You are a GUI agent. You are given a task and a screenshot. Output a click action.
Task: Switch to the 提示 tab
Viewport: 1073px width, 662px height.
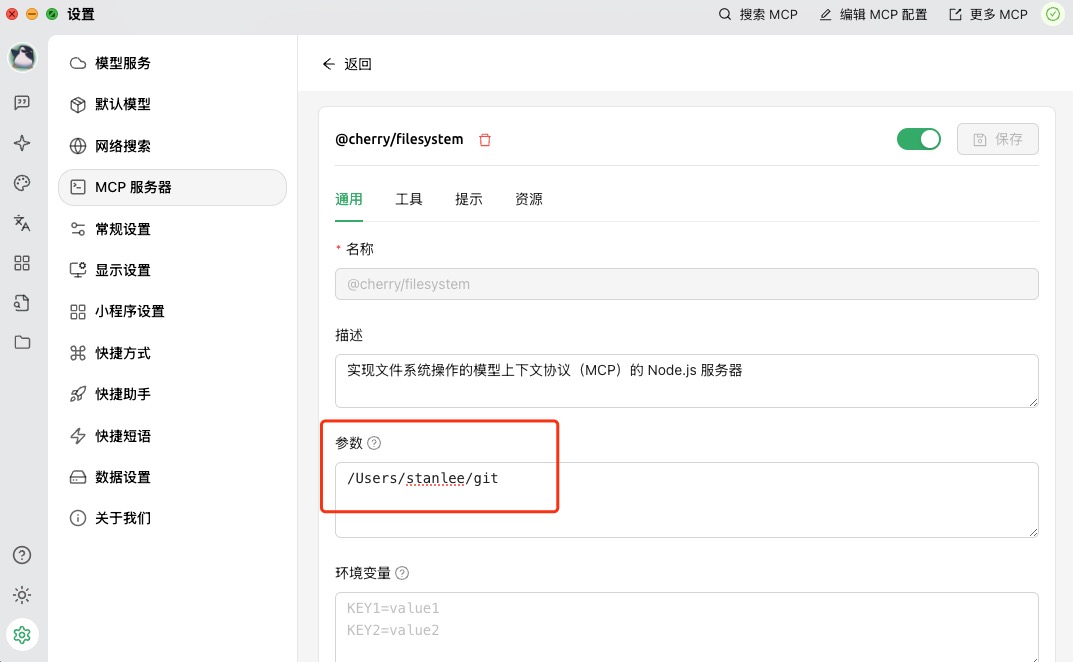[469, 199]
